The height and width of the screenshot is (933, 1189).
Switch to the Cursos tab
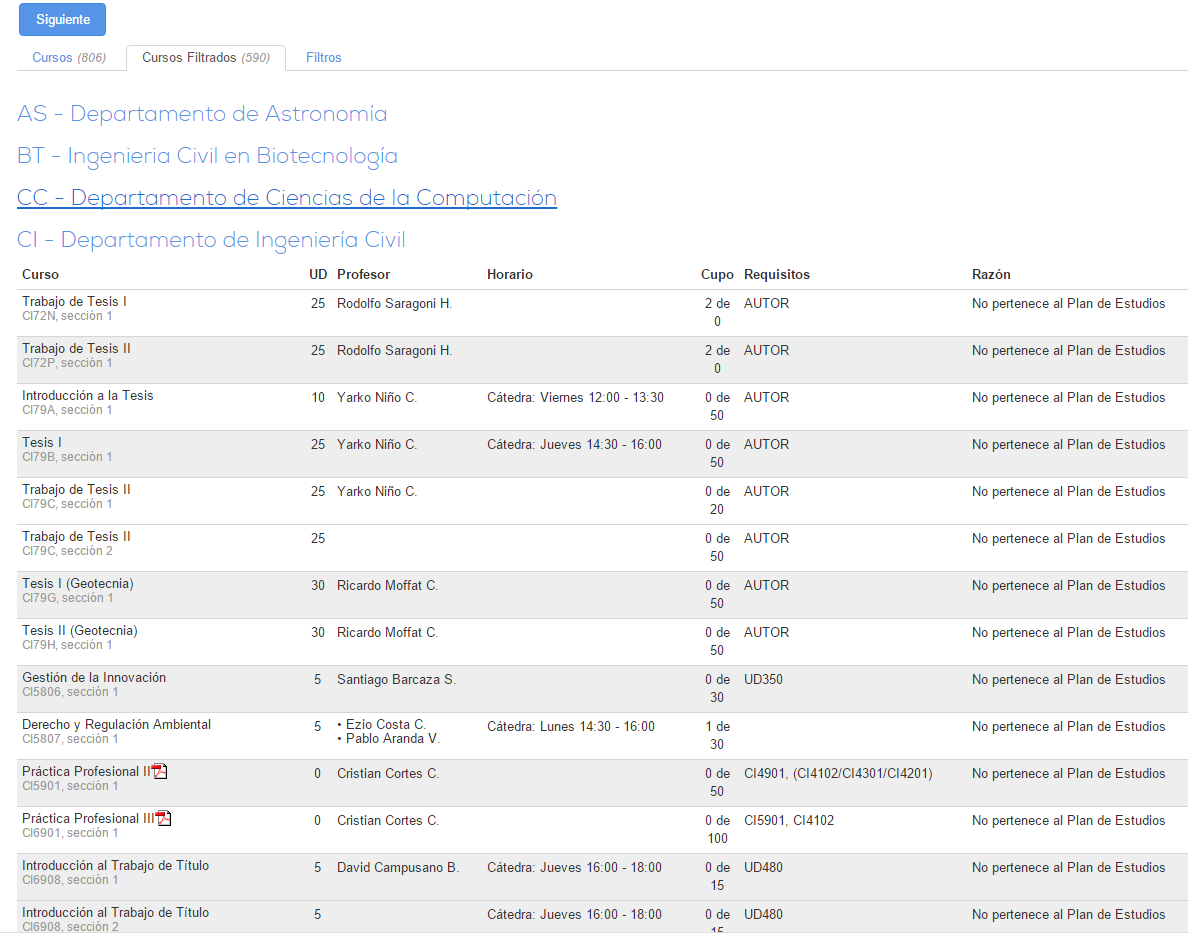pos(68,58)
